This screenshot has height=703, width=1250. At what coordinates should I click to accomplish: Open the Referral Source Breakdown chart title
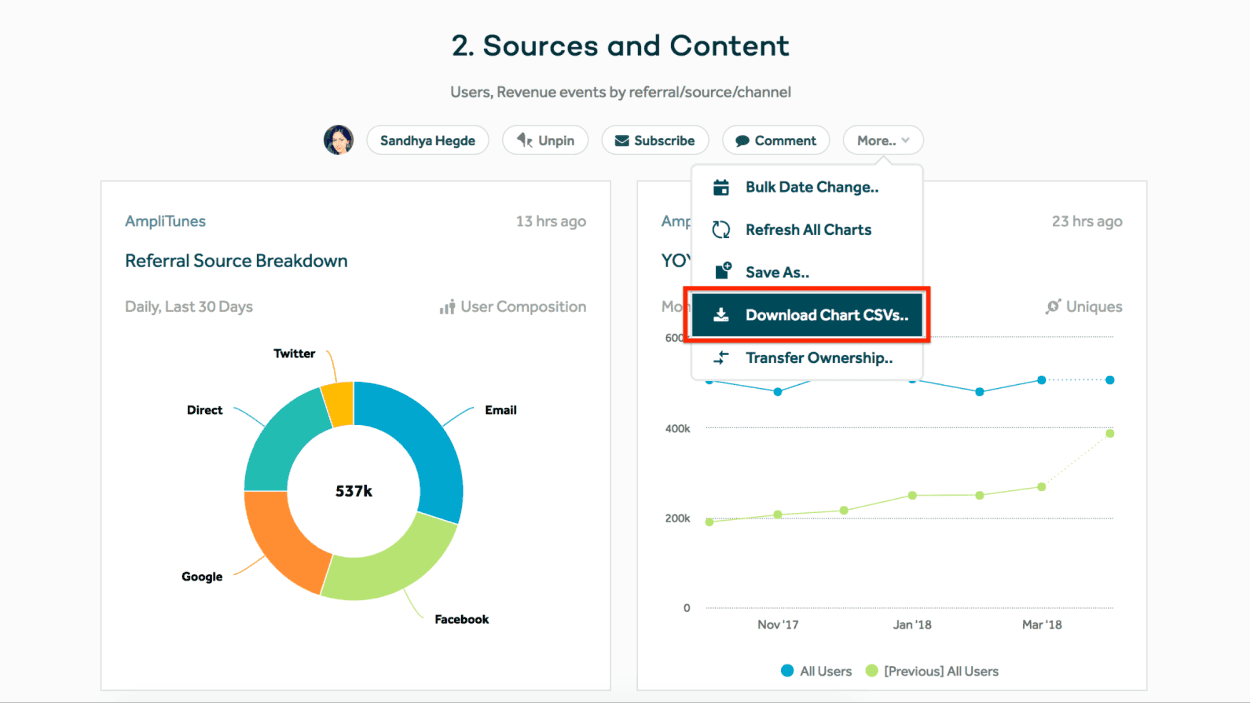(x=236, y=261)
